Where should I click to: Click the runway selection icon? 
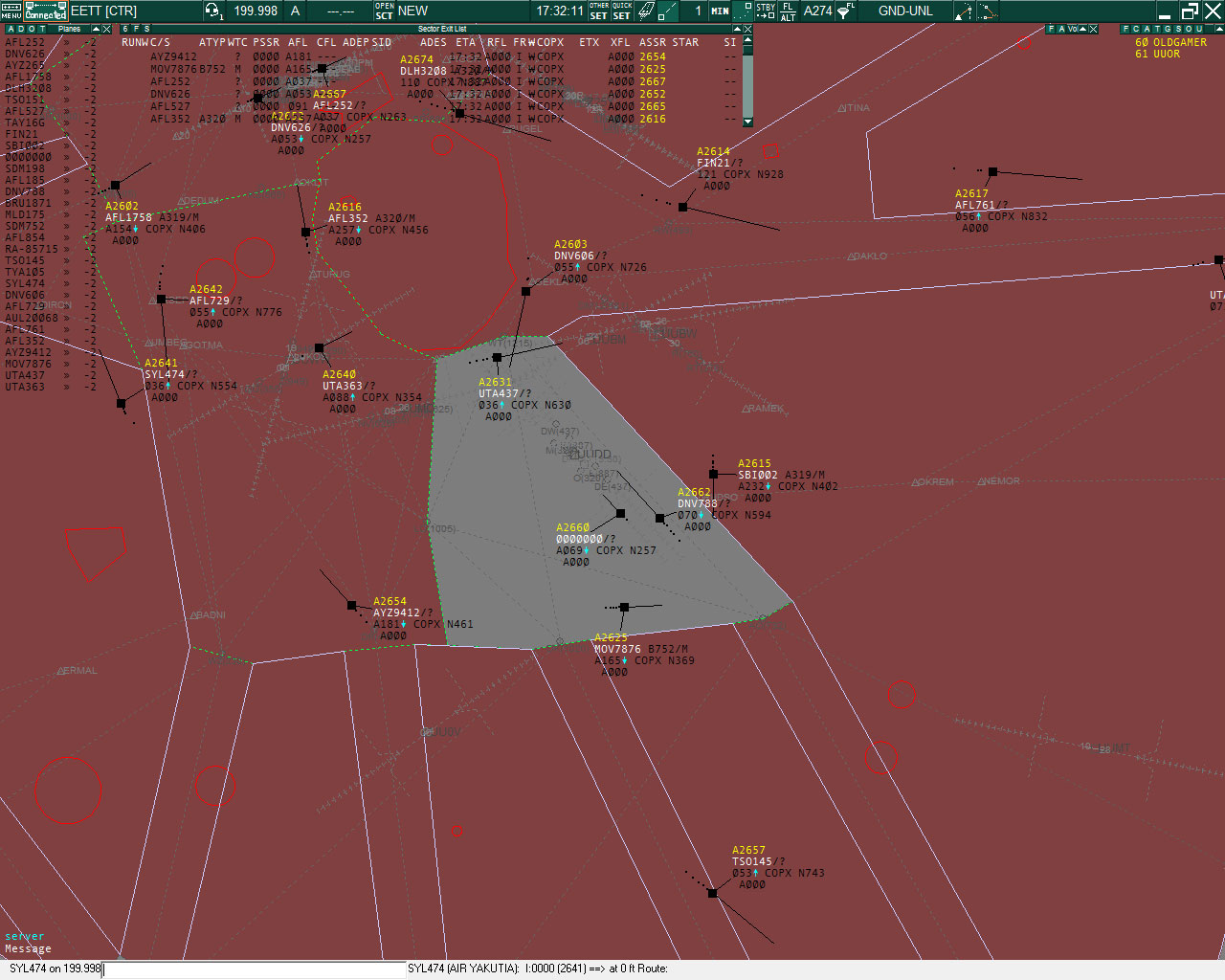pos(646,11)
